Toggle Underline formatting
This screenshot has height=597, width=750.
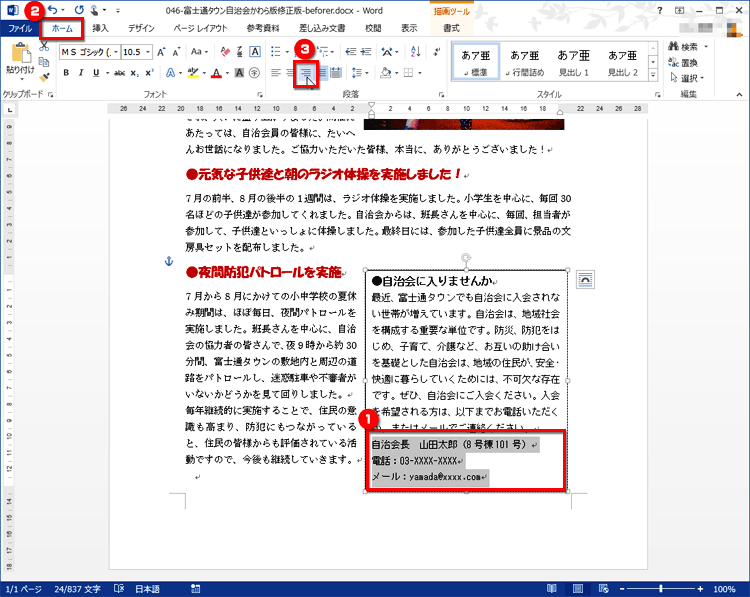[96, 73]
